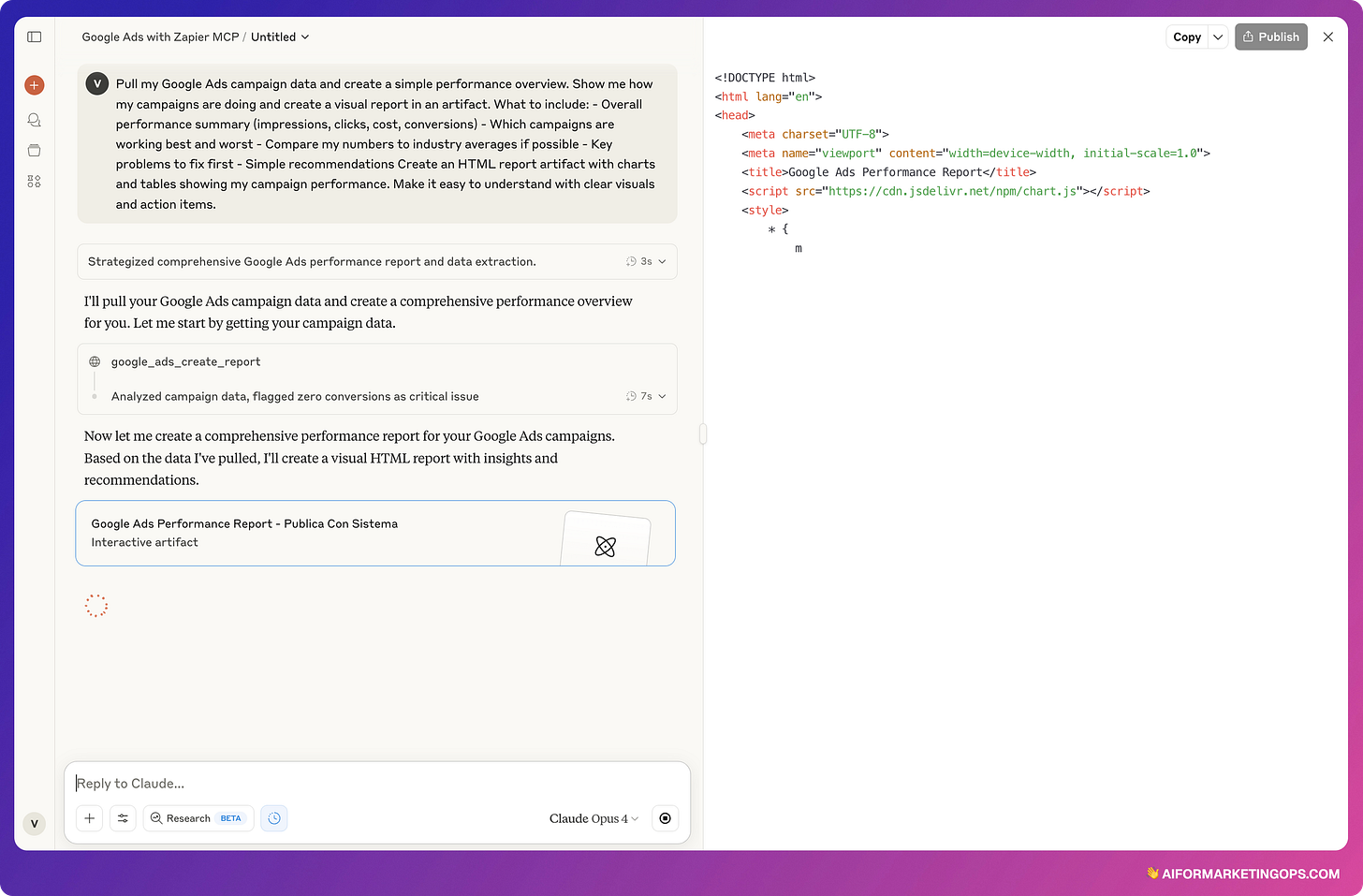The height and width of the screenshot is (896, 1363).
Task: Expand the Strategized comprehensive report thinking block
Action: [x=377, y=261]
